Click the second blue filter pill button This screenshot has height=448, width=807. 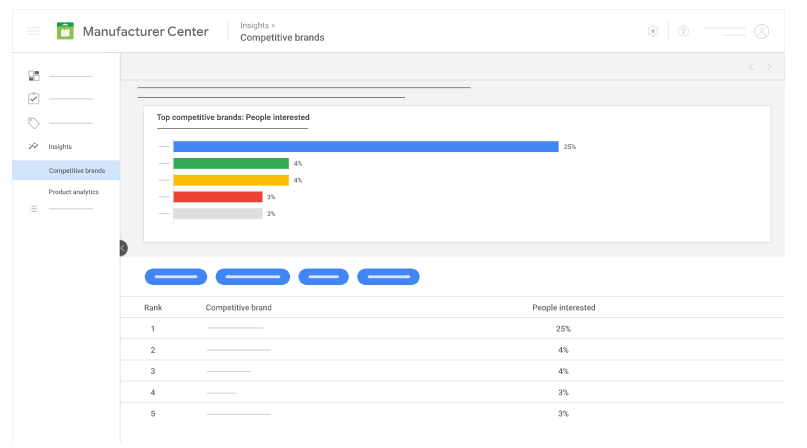(x=253, y=277)
